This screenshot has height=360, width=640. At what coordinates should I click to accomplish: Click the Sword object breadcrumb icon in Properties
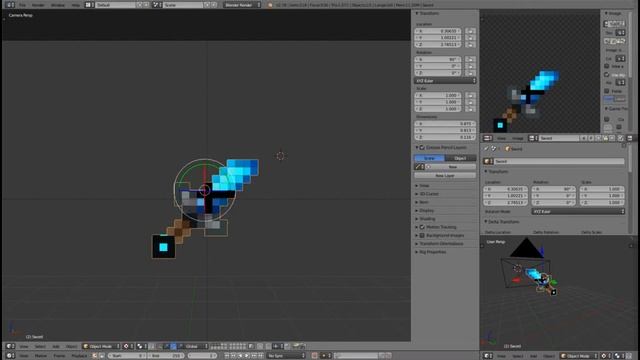tap(507, 149)
